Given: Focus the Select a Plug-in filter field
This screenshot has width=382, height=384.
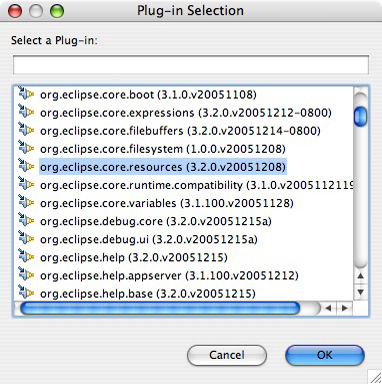Looking at the screenshot, I should [191, 65].
